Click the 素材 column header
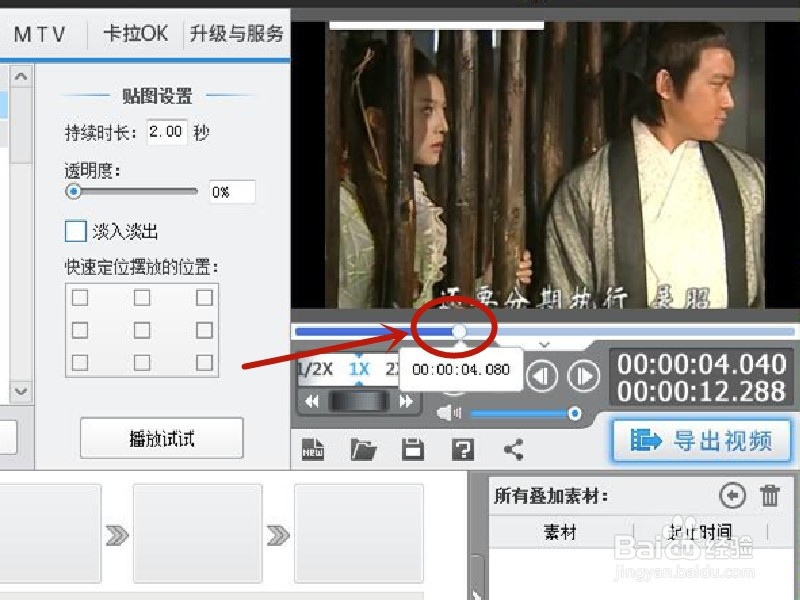Viewport: 800px width, 600px height. [x=560, y=532]
